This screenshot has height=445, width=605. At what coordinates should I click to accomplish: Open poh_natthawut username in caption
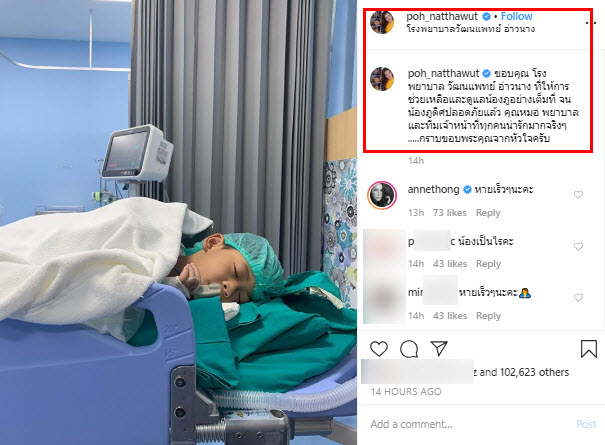pyautogui.click(x=443, y=73)
